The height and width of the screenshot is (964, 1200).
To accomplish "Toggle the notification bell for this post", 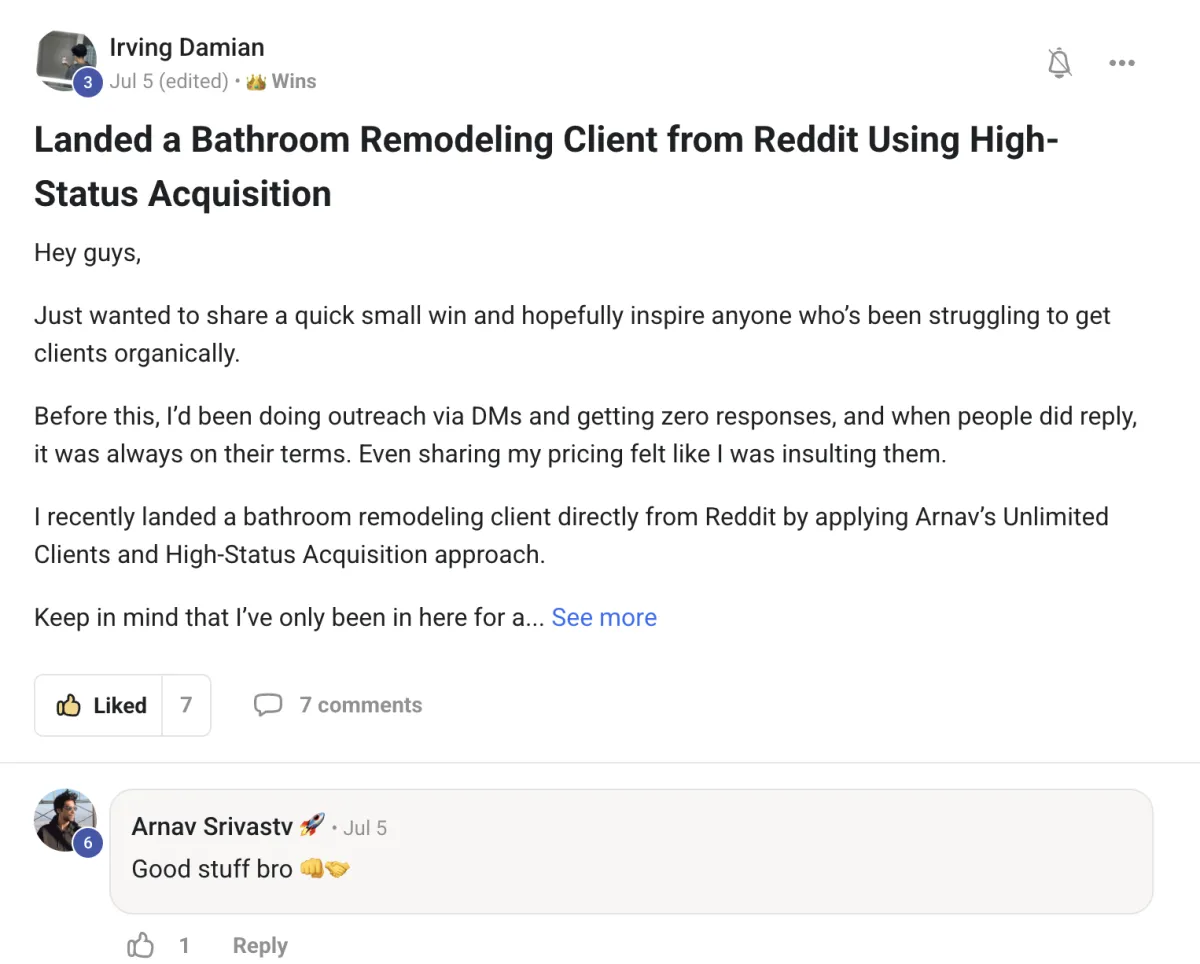I will pos(1059,63).
